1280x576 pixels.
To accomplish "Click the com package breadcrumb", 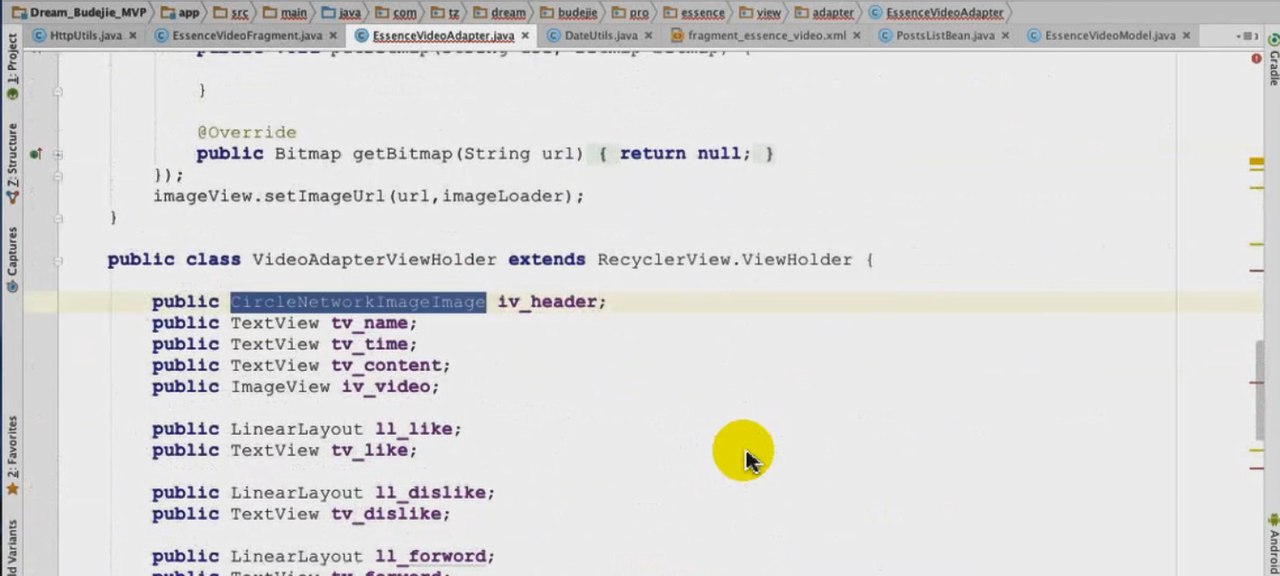I will pyautogui.click(x=396, y=13).
